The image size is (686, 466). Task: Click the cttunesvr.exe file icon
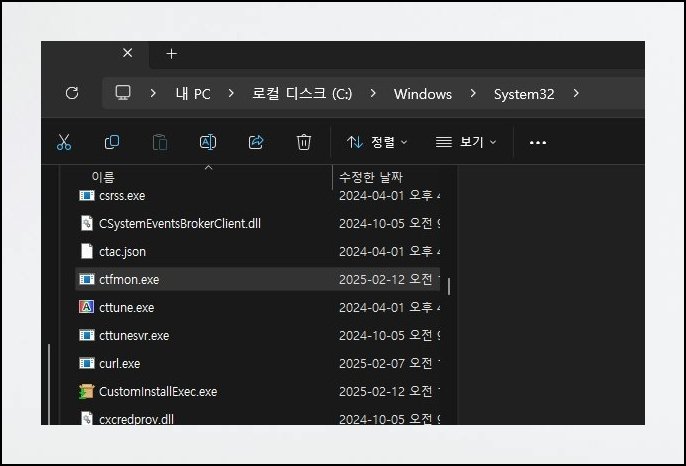tap(87, 335)
